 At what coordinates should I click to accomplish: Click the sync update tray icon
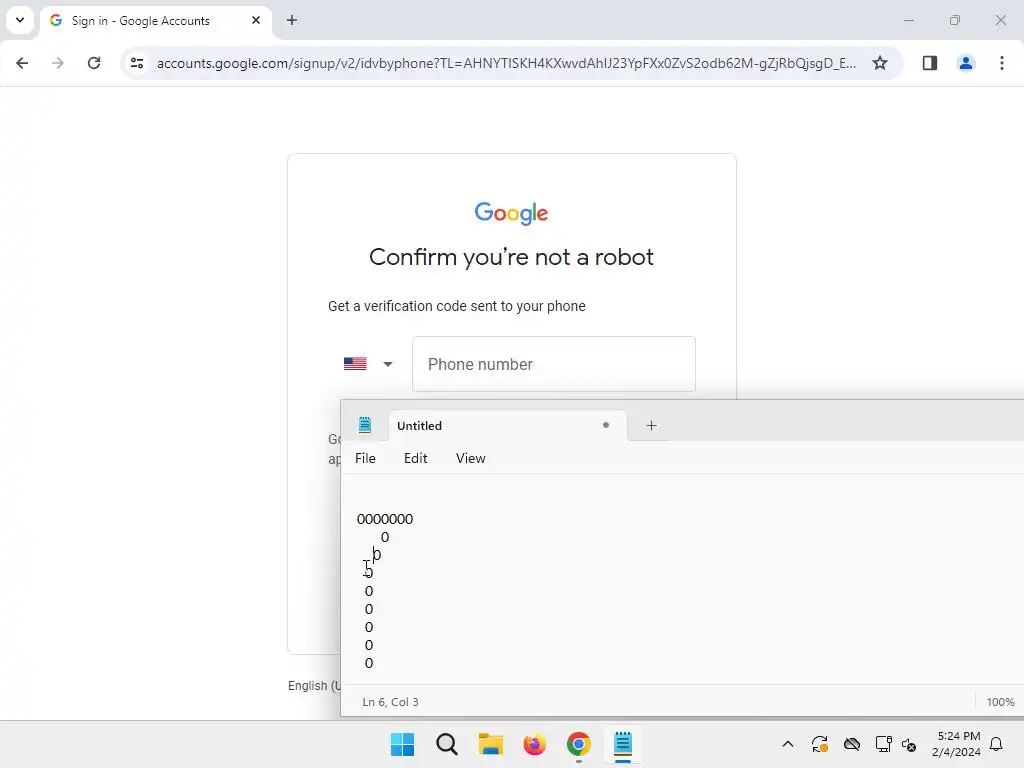[x=820, y=744]
